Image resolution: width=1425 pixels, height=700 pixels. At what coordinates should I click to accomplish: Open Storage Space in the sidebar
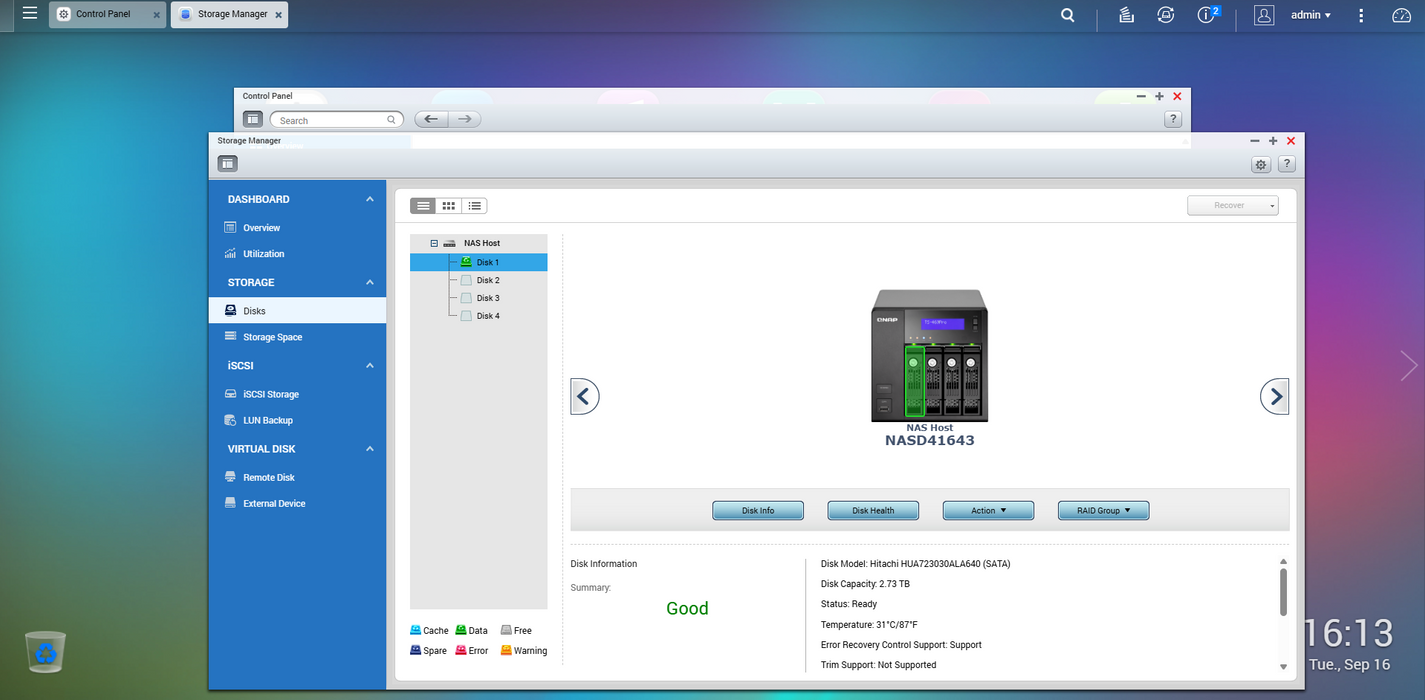pos(297,337)
